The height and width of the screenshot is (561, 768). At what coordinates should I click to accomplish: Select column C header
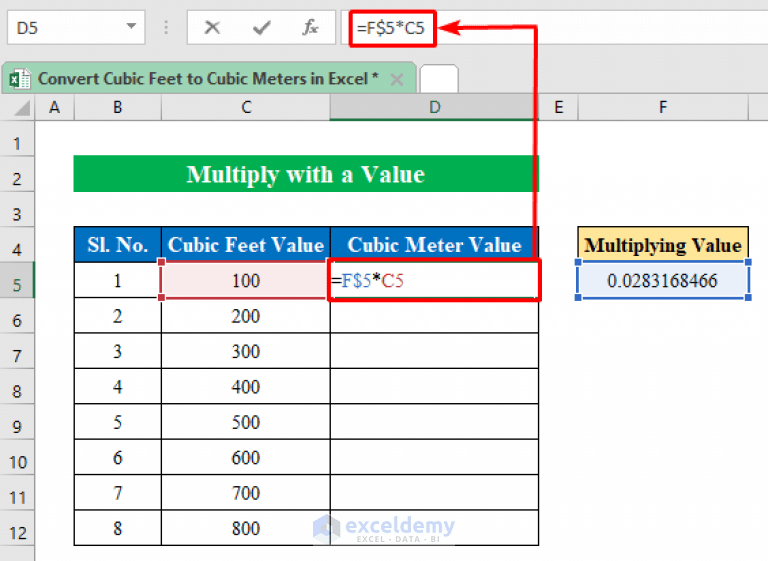(x=246, y=107)
